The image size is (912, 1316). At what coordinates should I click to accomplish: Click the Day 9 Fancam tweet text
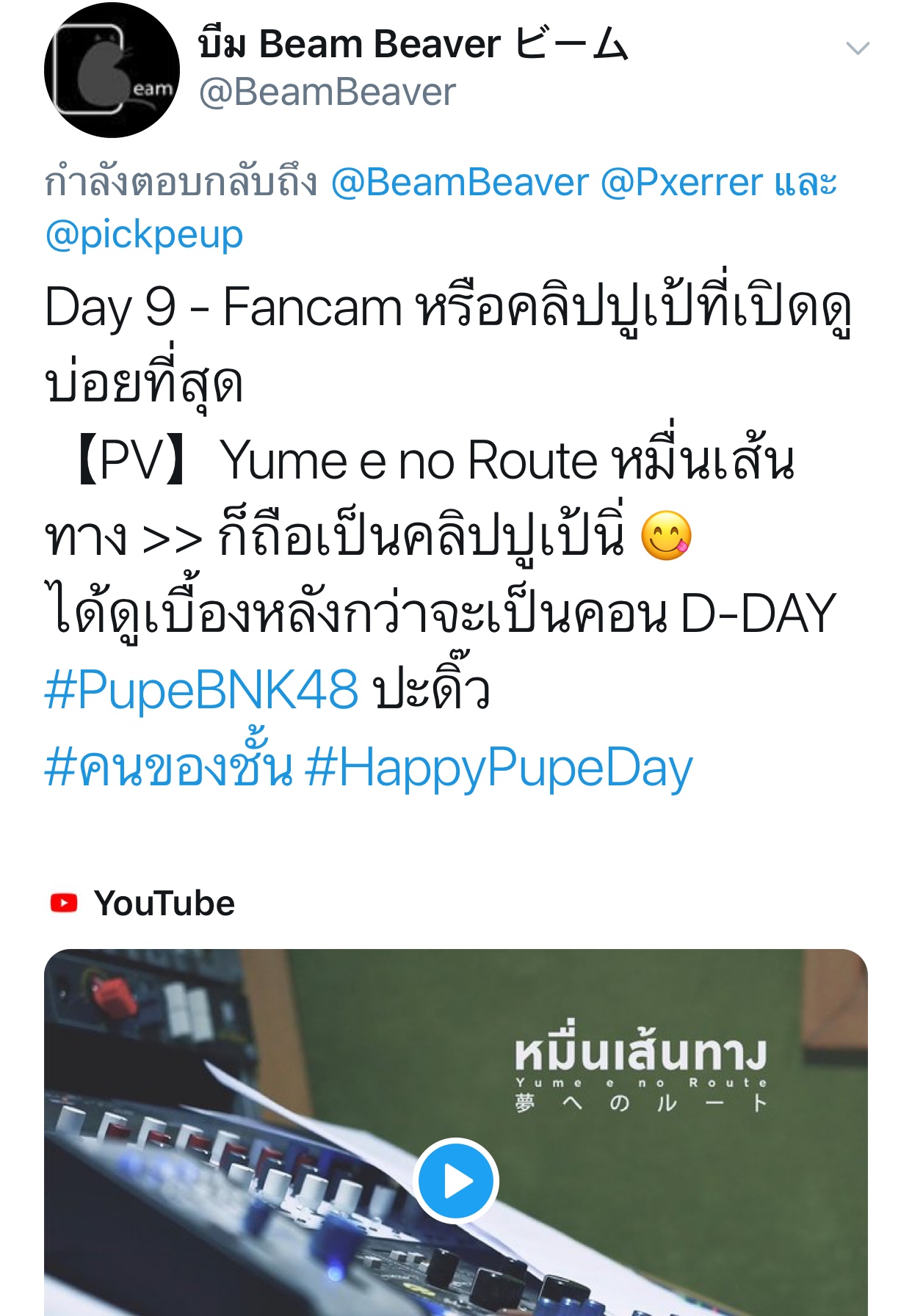tap(448, 344)
